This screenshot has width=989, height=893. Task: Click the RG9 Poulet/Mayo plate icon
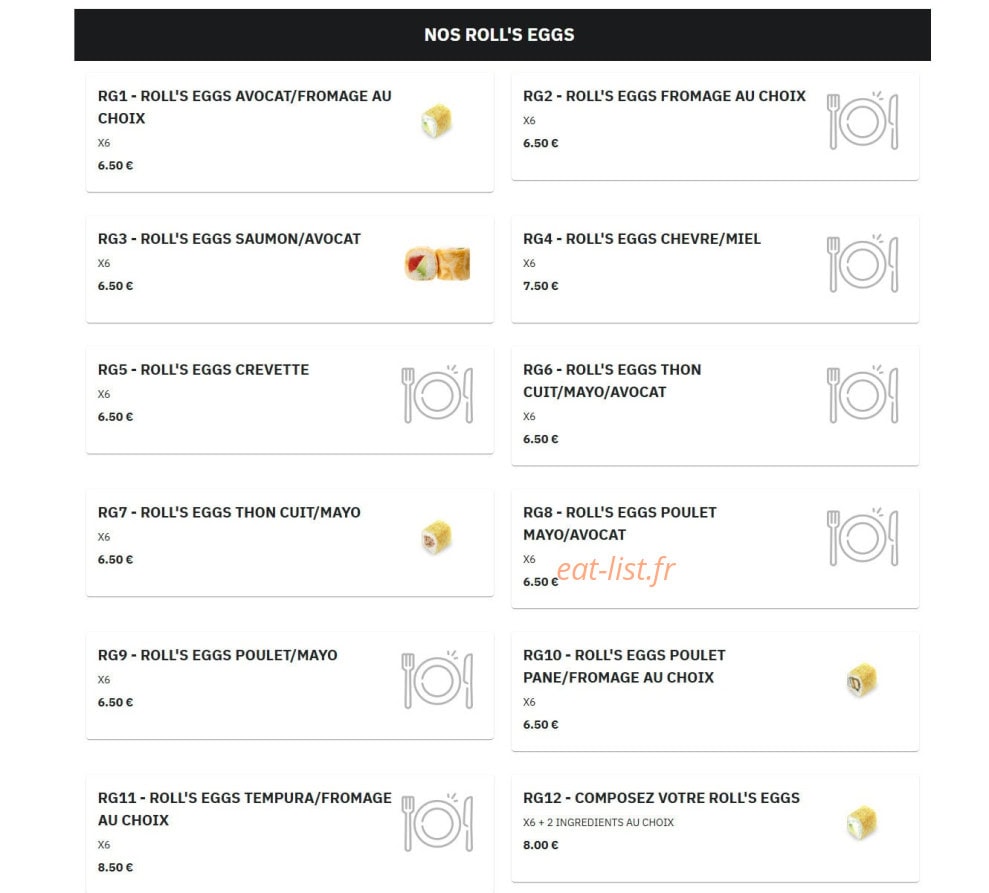point(437,679)
